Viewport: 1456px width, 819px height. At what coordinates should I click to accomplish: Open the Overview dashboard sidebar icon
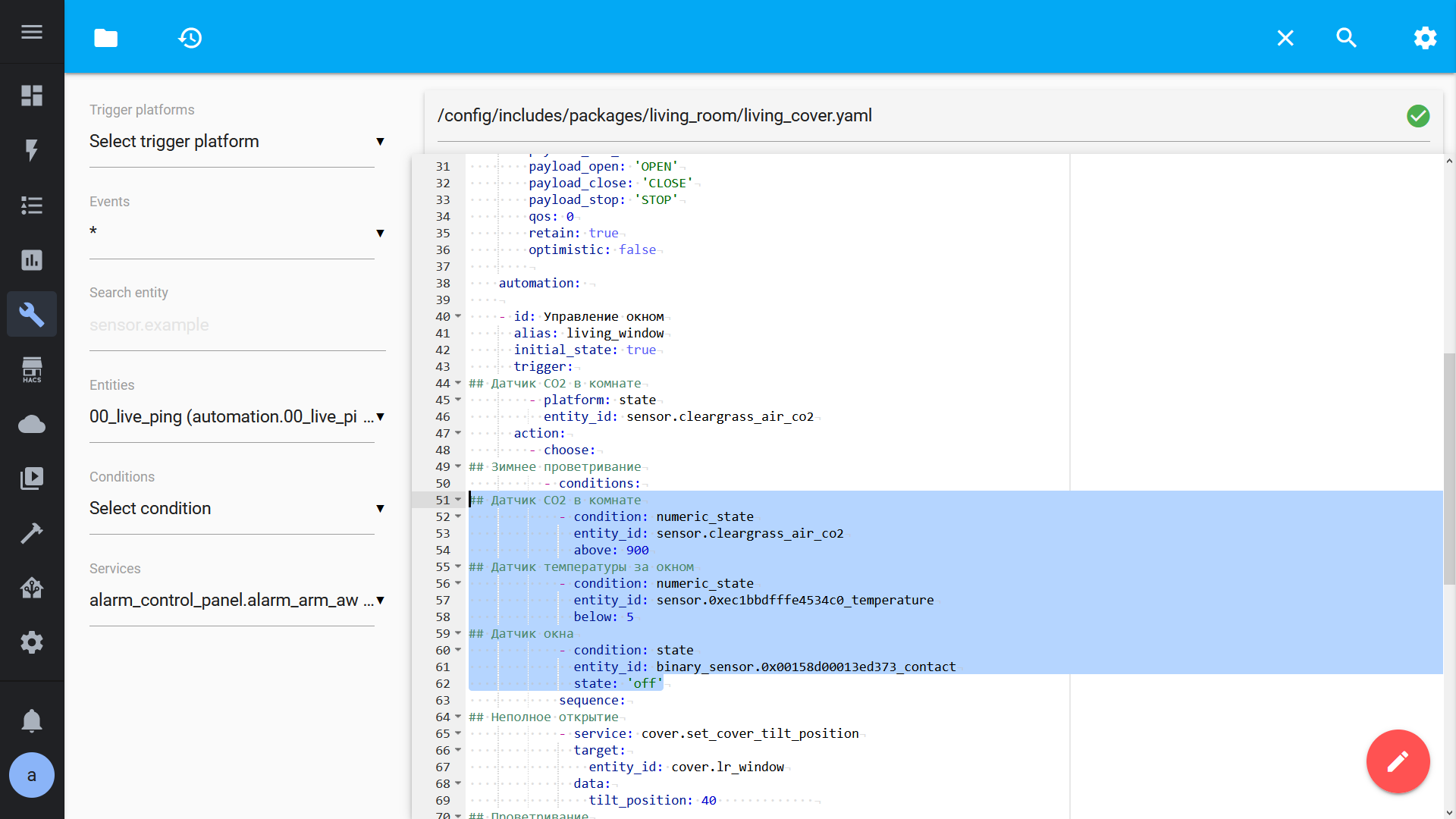click(32, 96)
